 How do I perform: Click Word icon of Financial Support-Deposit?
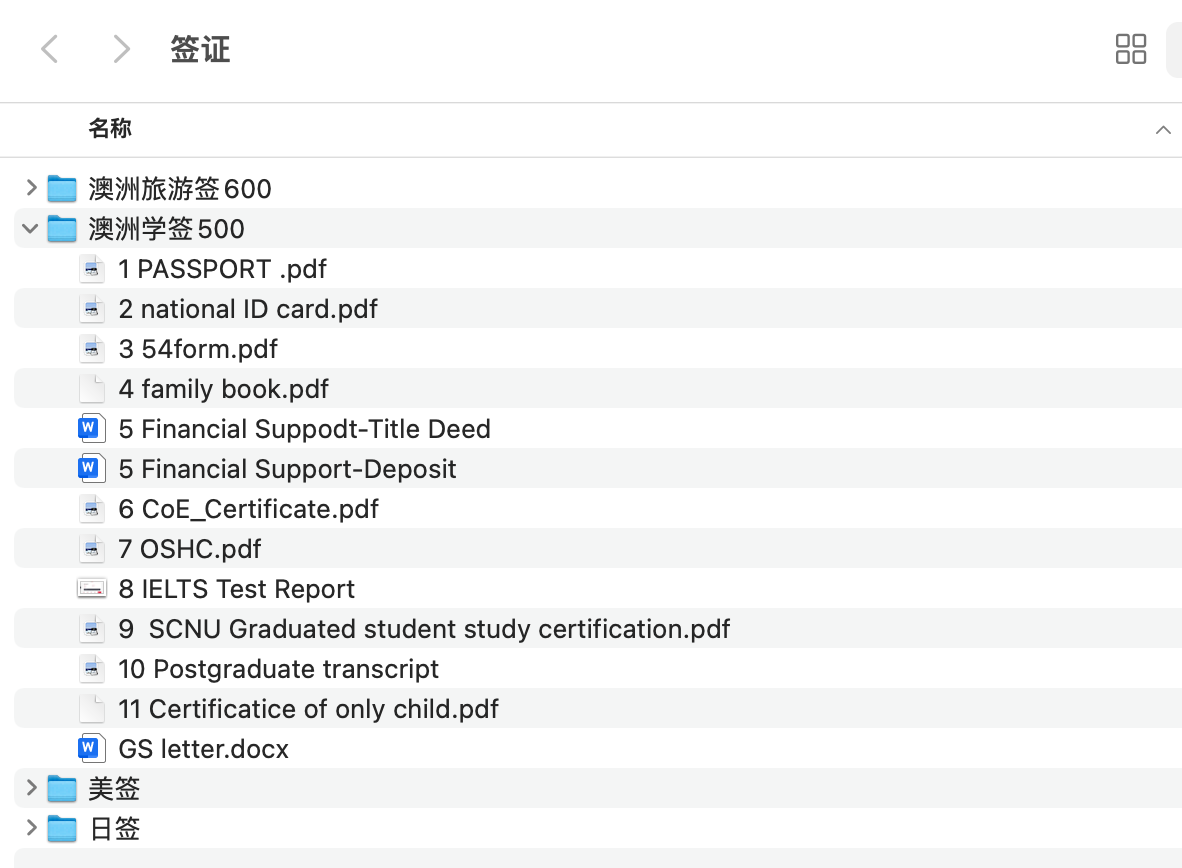point(92,469)
